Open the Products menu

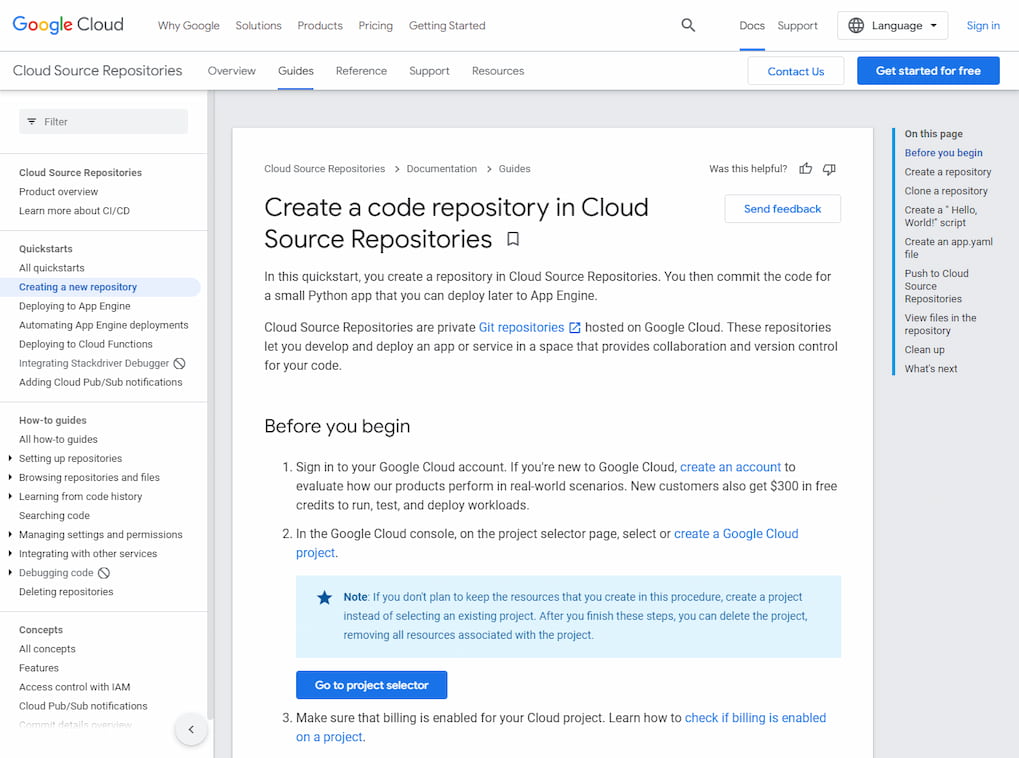click(x=320, y=26)
